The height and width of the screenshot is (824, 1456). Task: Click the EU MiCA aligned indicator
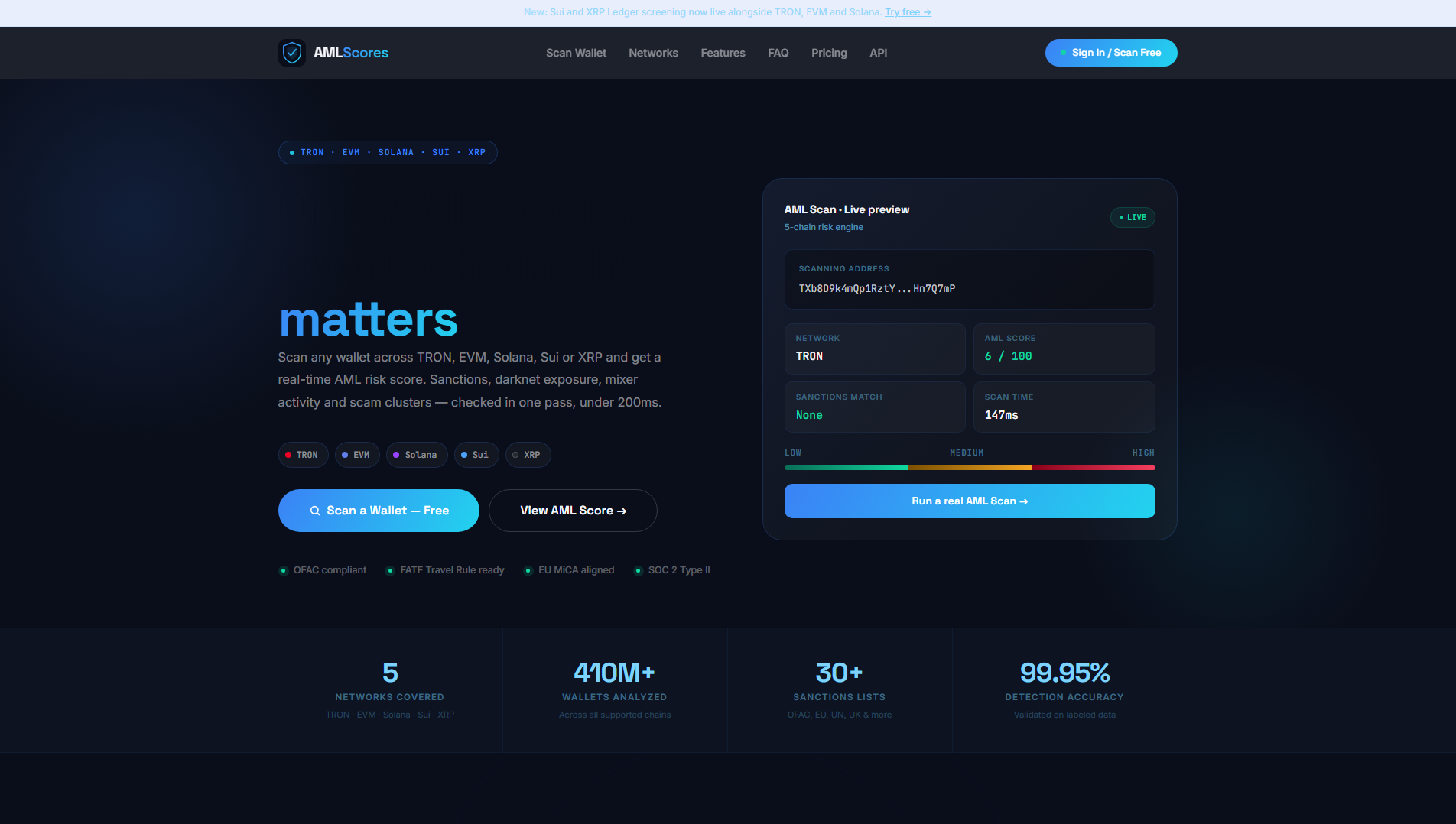[569, 570]
